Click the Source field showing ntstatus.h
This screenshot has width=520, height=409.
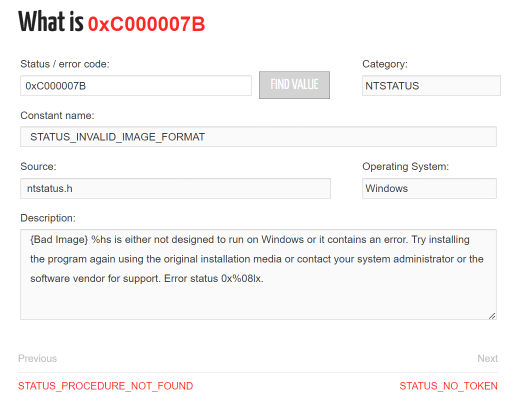point(175,188)
